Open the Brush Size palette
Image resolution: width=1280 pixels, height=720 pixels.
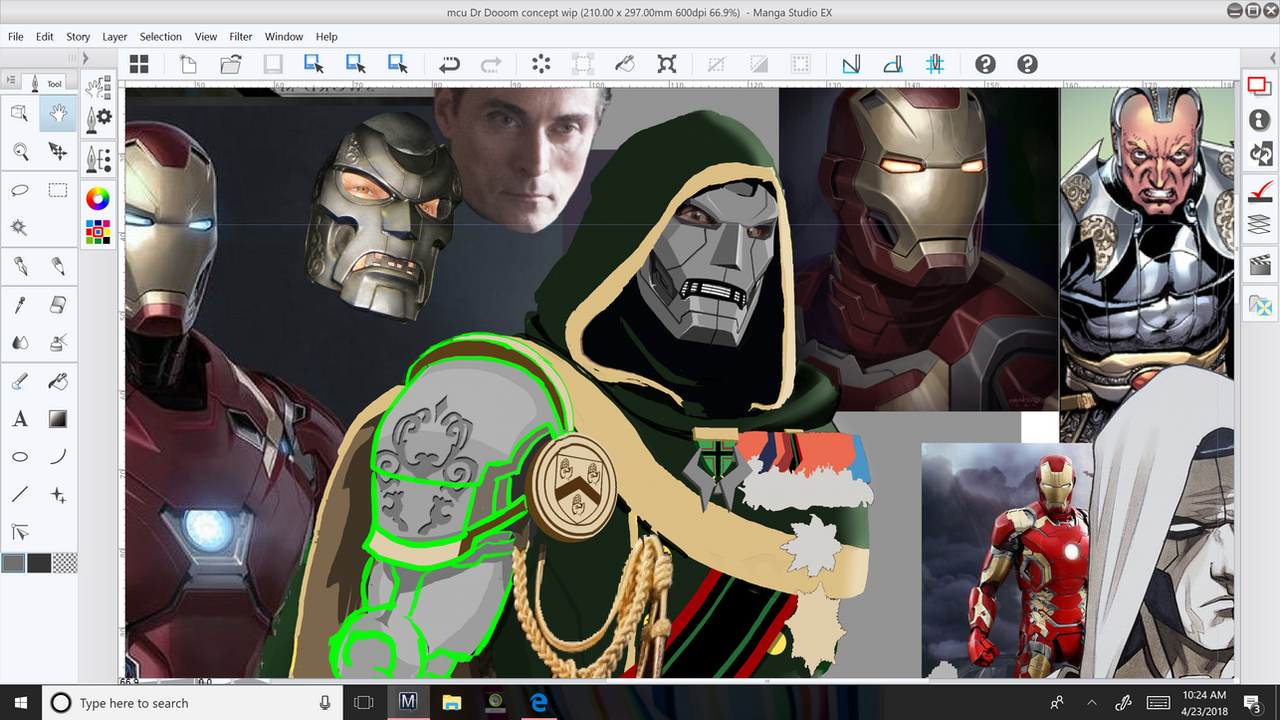pos(98,158)
